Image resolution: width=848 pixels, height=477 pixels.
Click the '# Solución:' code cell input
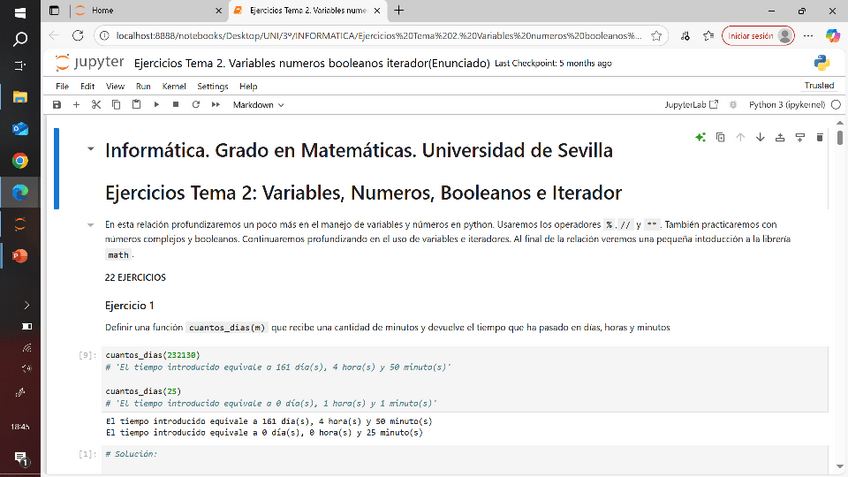(460, 454)
